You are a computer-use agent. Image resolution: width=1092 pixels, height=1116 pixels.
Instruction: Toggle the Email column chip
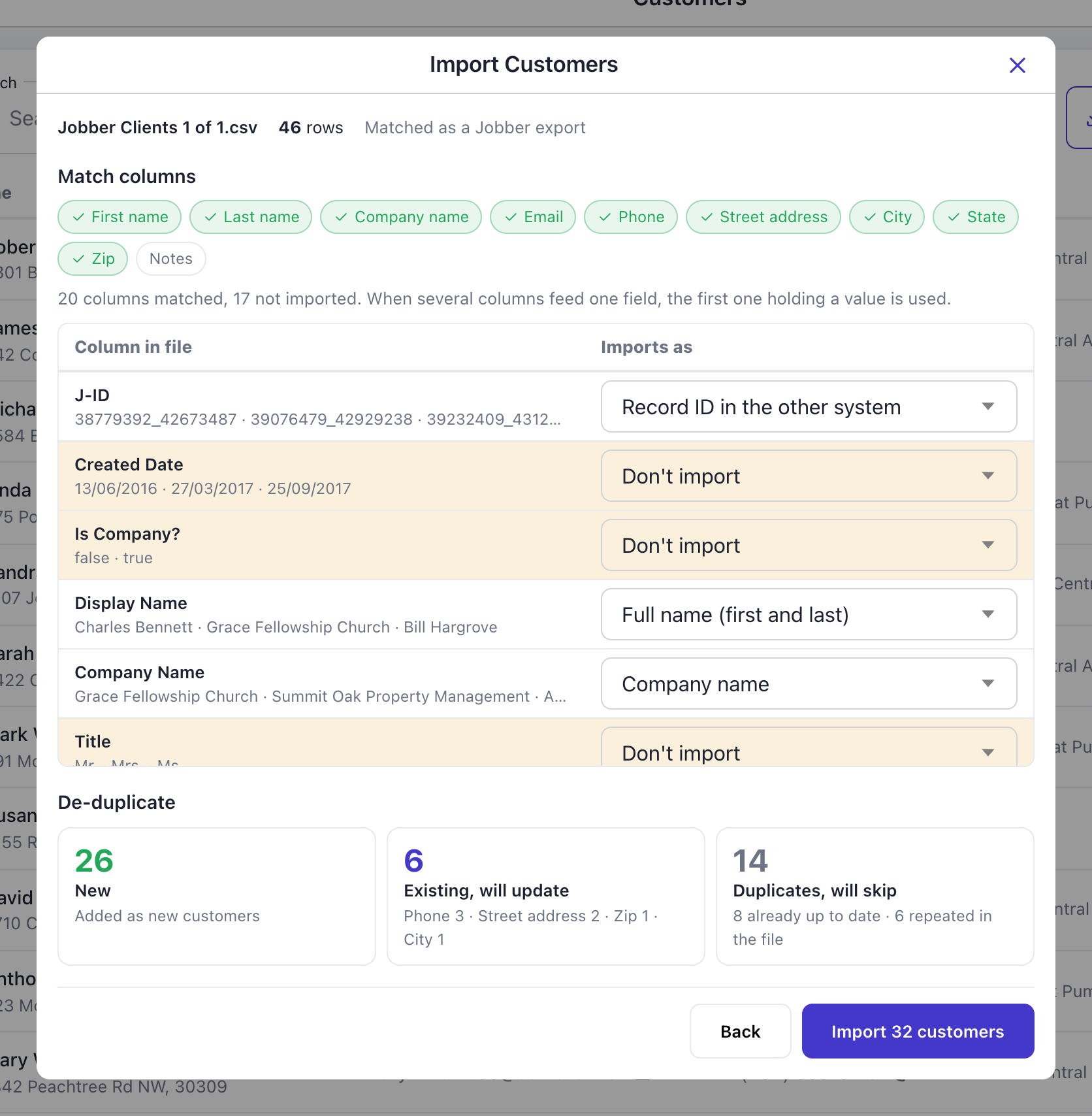pos(533,217)
